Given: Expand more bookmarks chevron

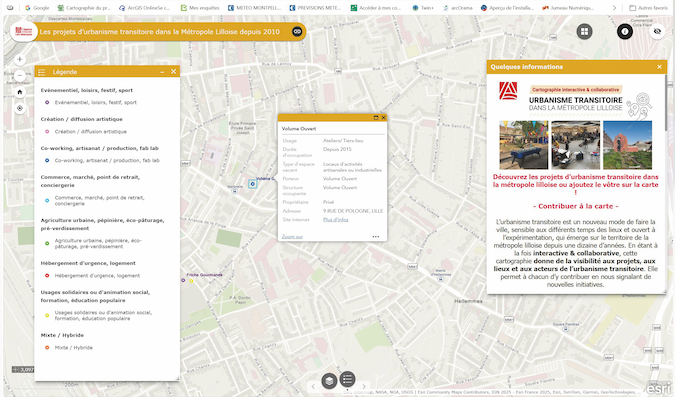Looking at the screenshot, I should (x=614, y=8).
